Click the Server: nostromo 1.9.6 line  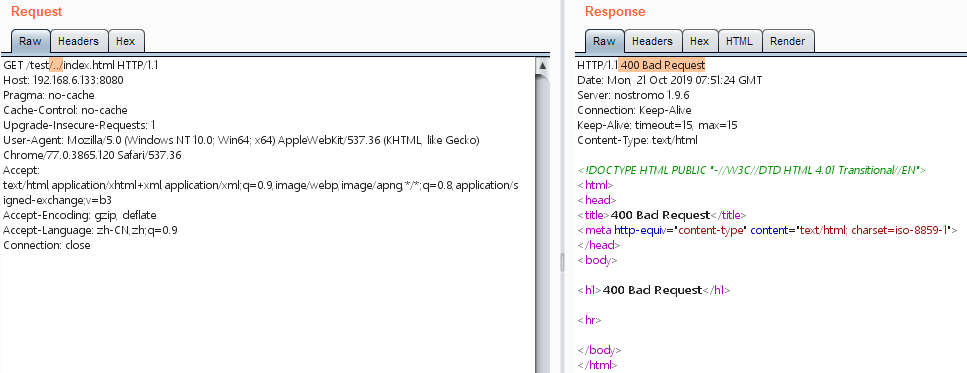pyautogui.click(x=633, y=95)
